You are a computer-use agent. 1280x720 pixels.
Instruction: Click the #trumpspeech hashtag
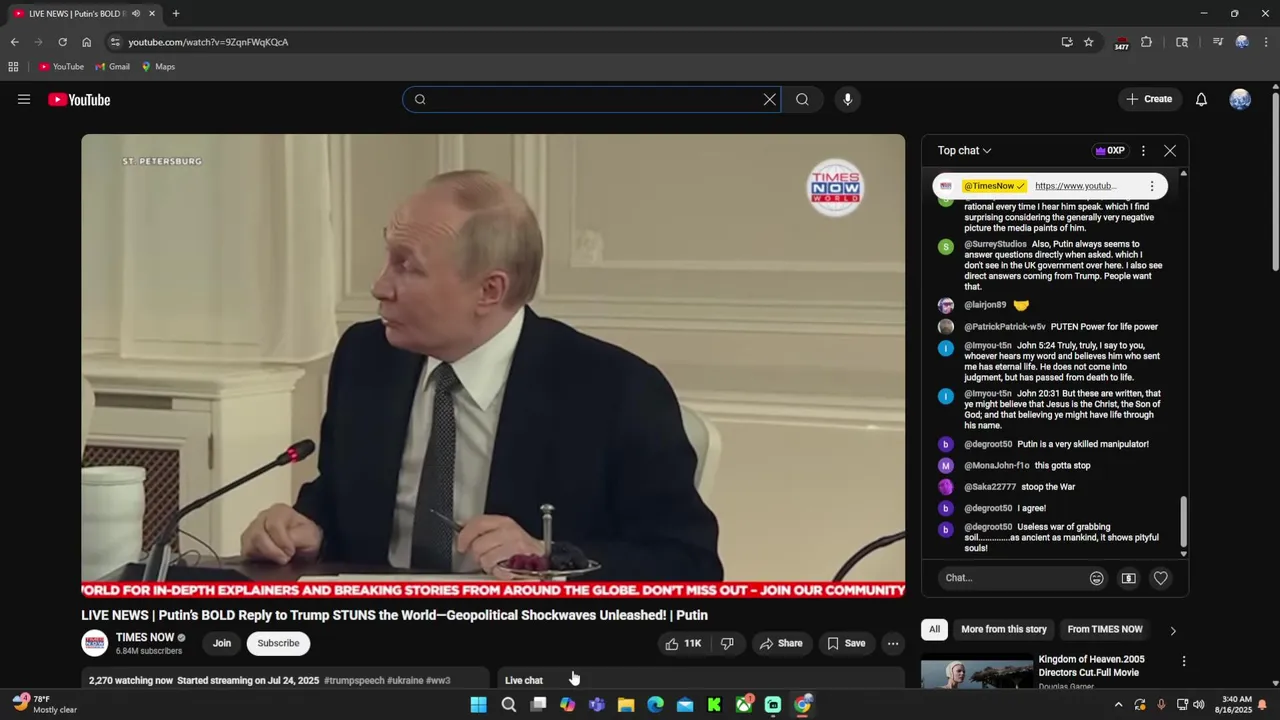point(353,680)
